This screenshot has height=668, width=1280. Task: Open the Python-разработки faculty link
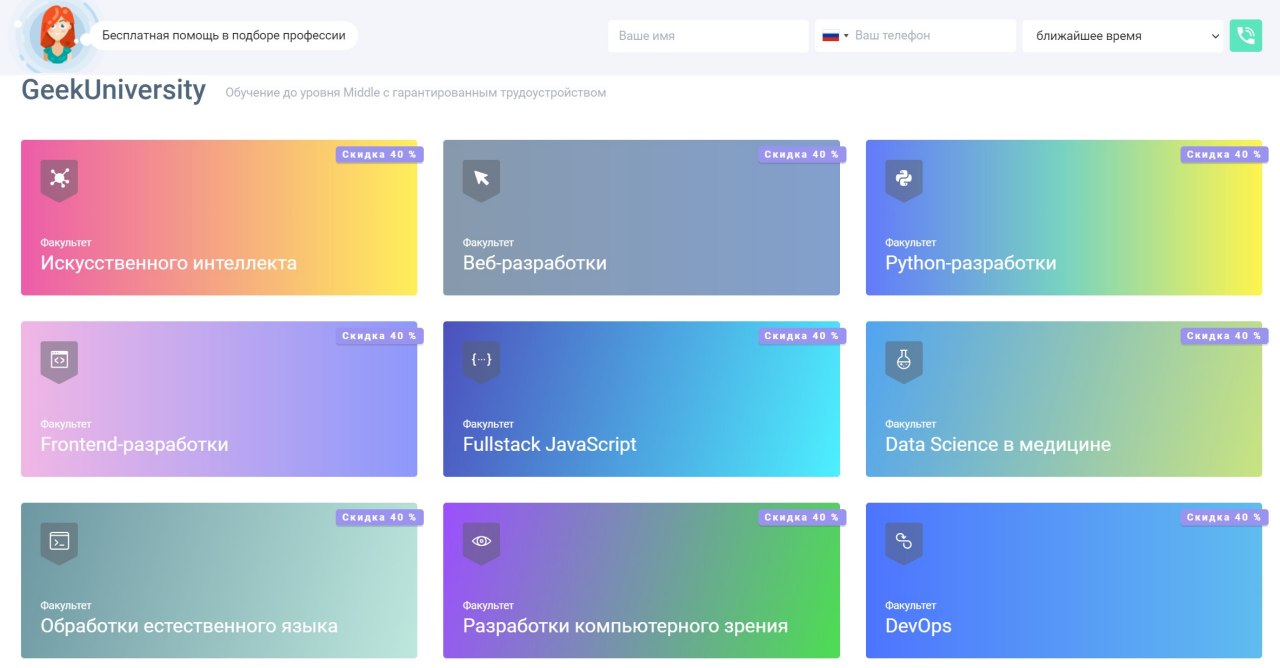1064,218
